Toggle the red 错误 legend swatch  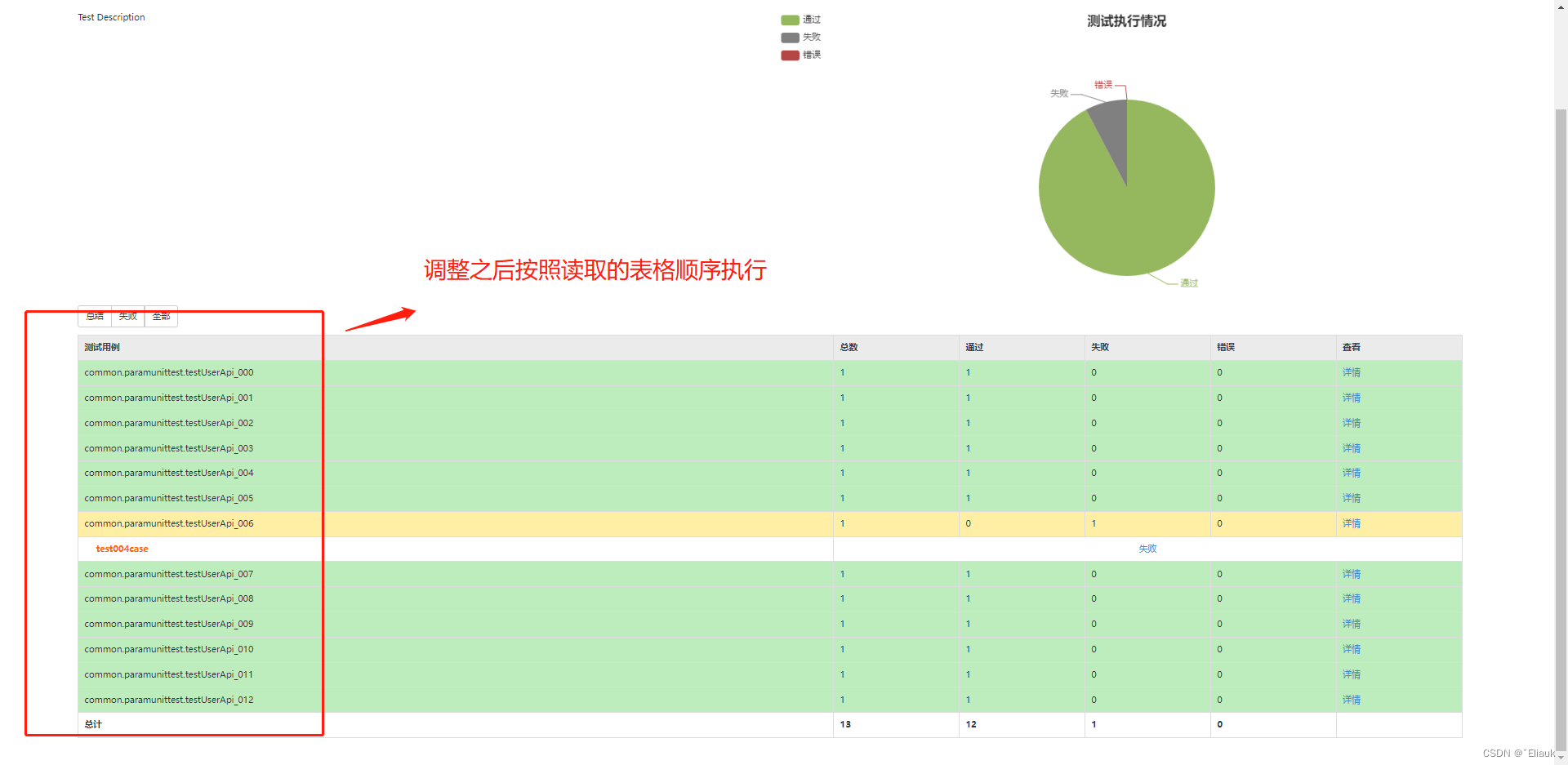(790, 56)
